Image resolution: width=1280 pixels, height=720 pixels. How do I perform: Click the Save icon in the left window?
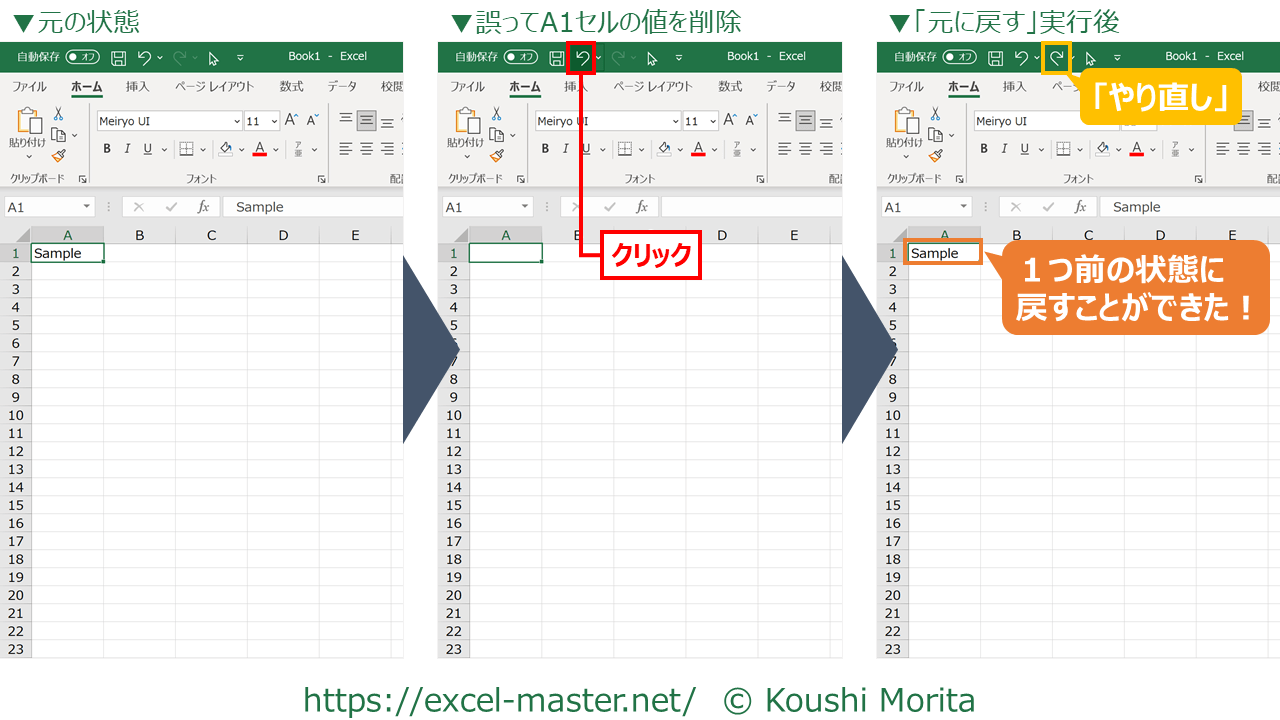118,58
